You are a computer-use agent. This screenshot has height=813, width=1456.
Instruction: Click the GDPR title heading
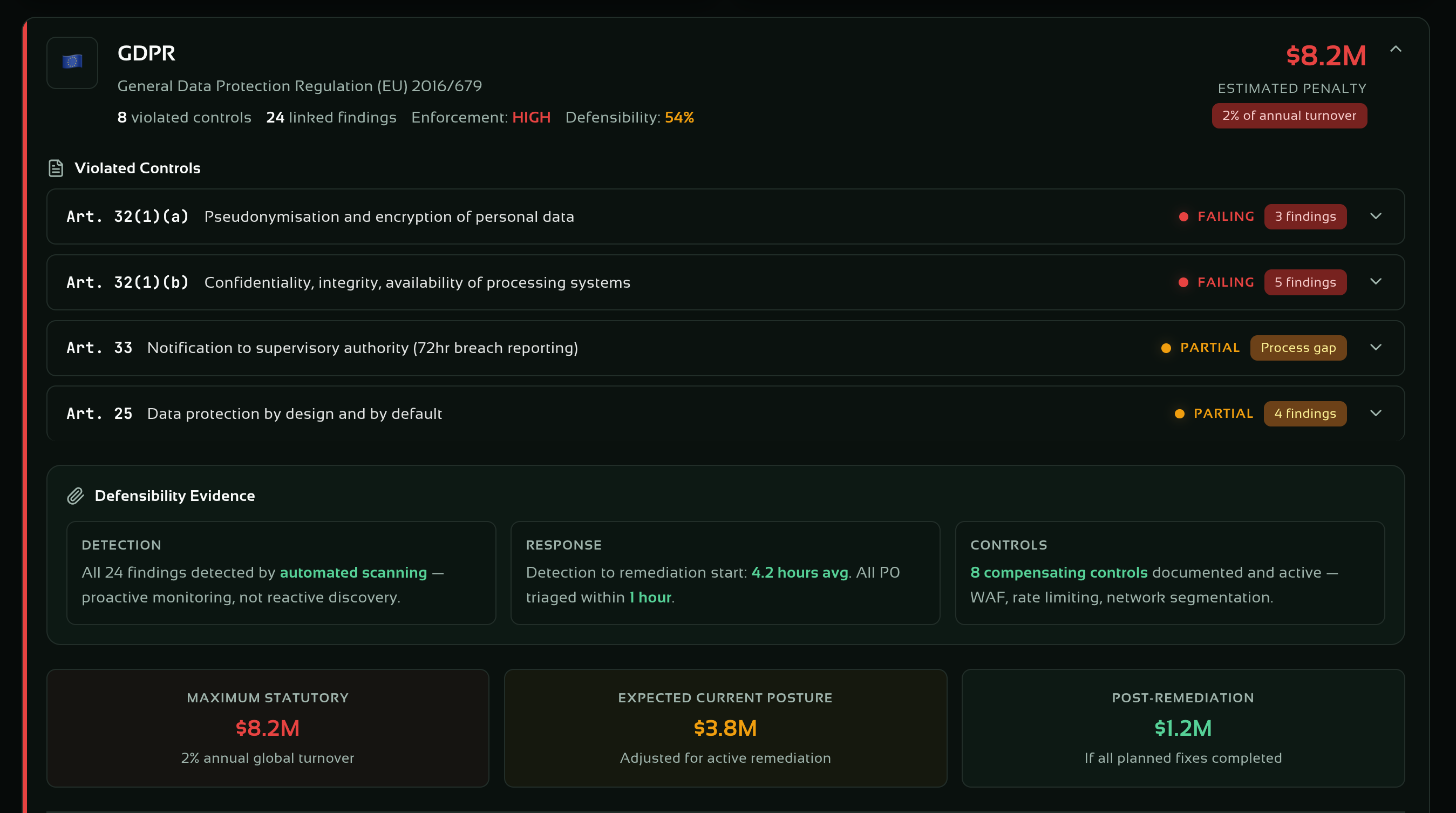coord(146,53)
